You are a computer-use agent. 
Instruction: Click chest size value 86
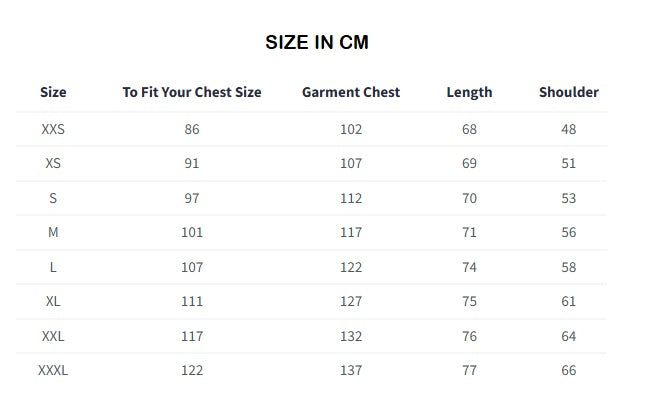click(192, 129)
